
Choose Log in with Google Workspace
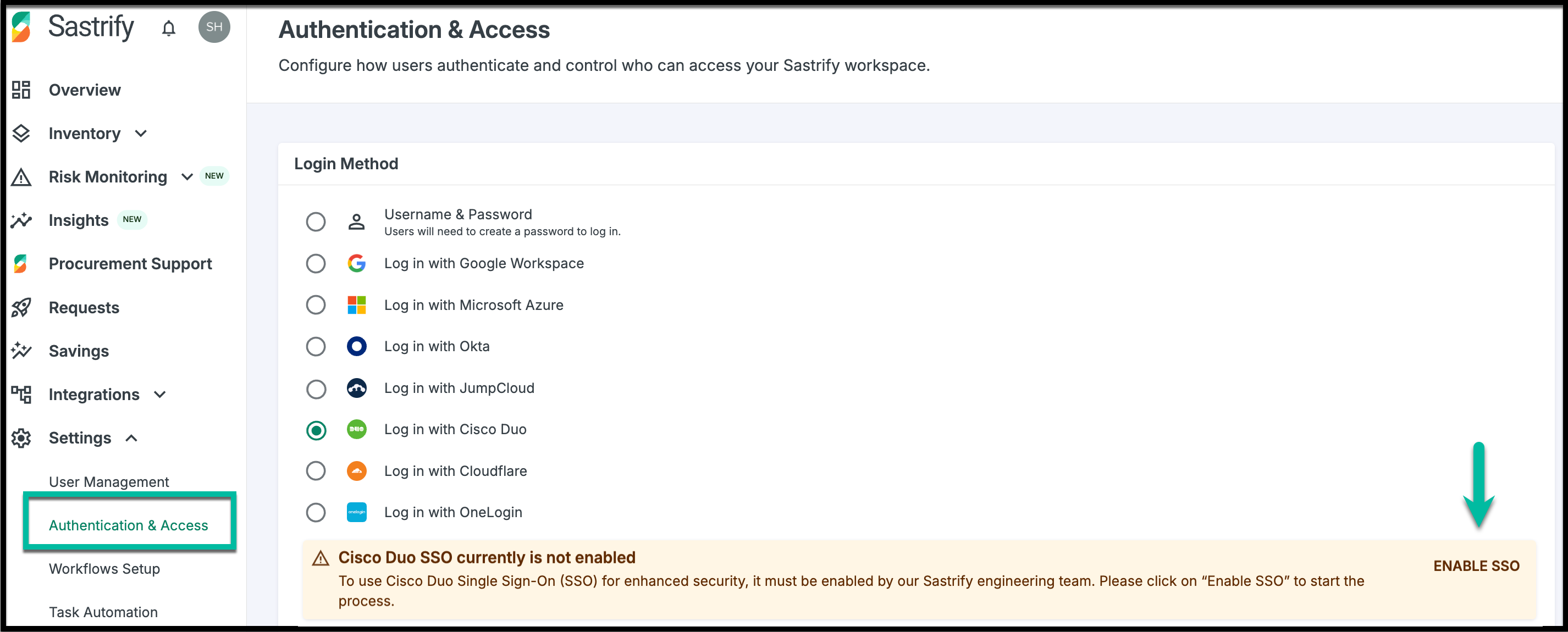[x=316, y=263]
